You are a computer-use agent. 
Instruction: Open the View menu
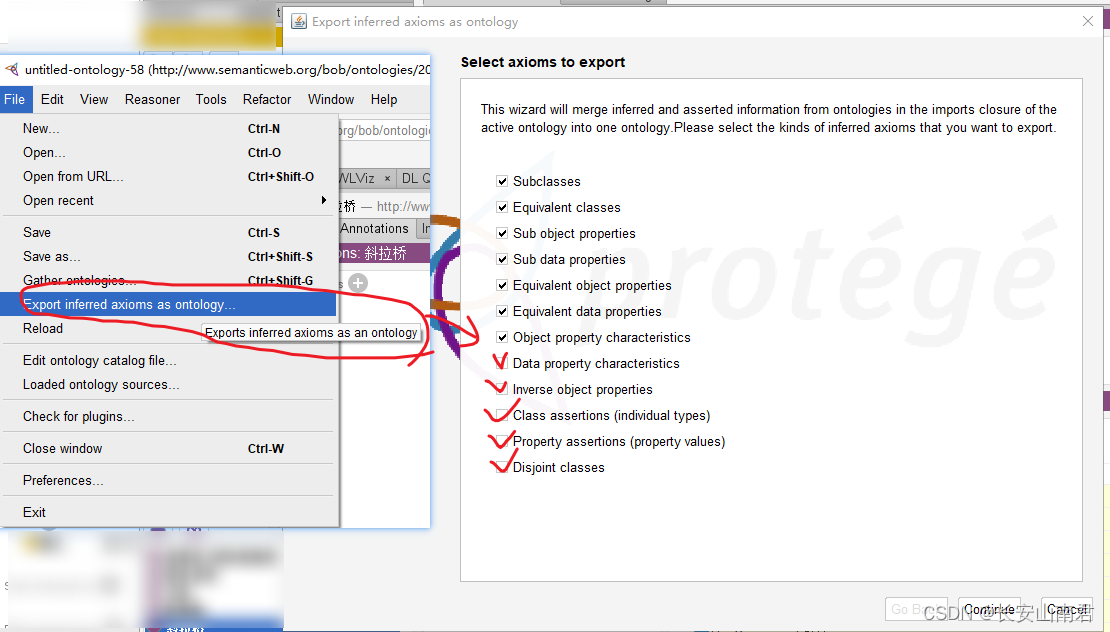93,100
